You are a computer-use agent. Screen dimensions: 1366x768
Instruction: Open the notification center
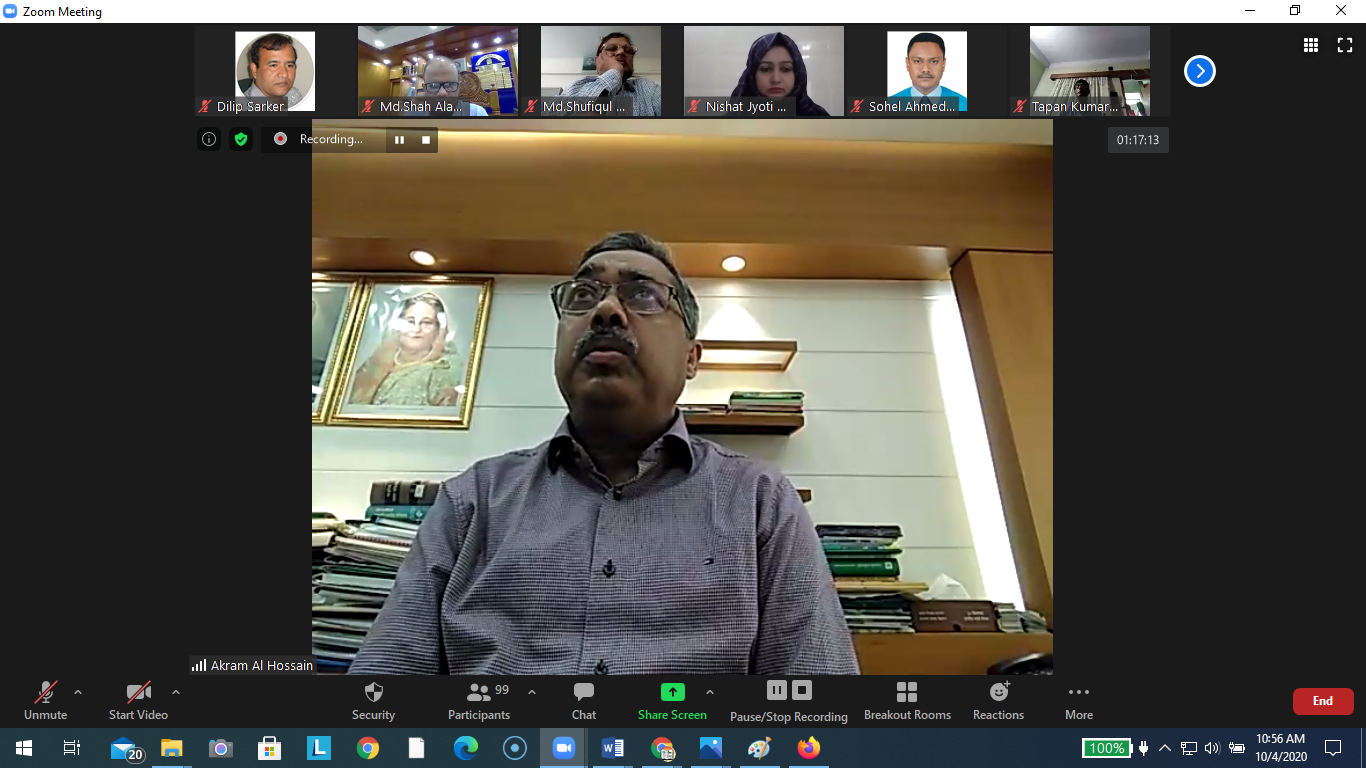(1333, 748)
